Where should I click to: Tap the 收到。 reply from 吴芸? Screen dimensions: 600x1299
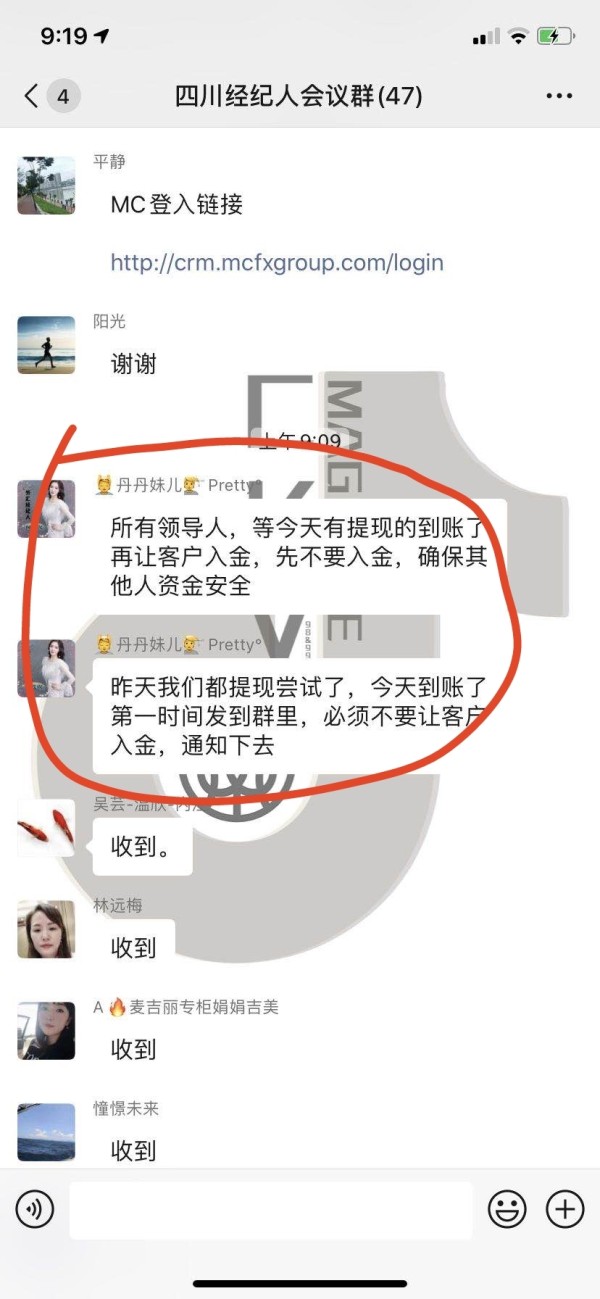(x=141, y=847)
